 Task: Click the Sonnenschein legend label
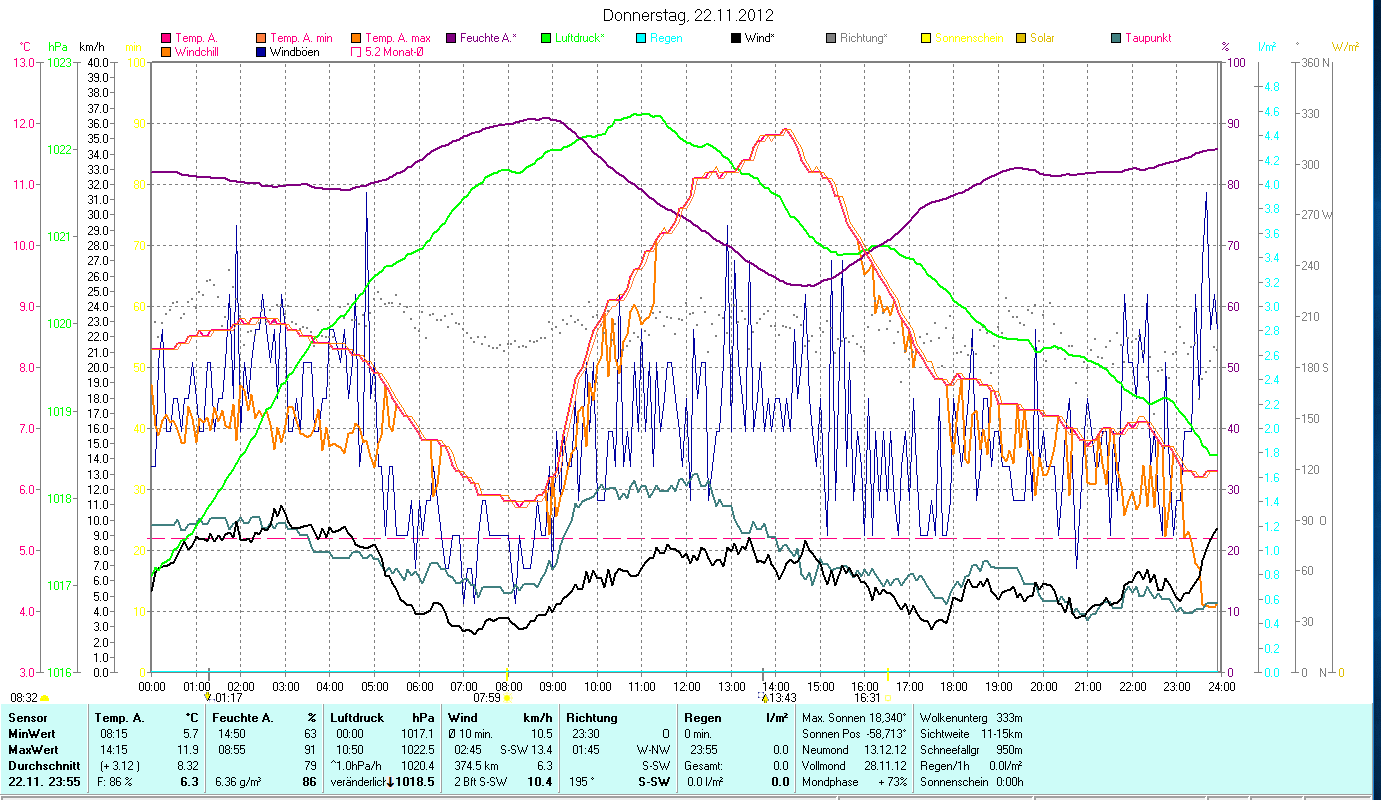coord(968,38)
